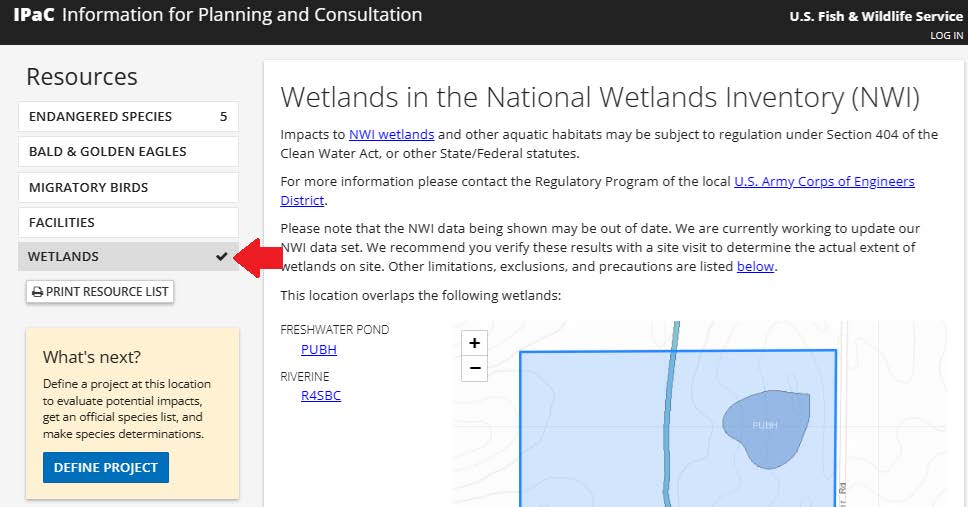The width and height of the screenshot is (968, 507).
Task: Zoom out on the wetlands map
Action: click(x=474, y=368)
